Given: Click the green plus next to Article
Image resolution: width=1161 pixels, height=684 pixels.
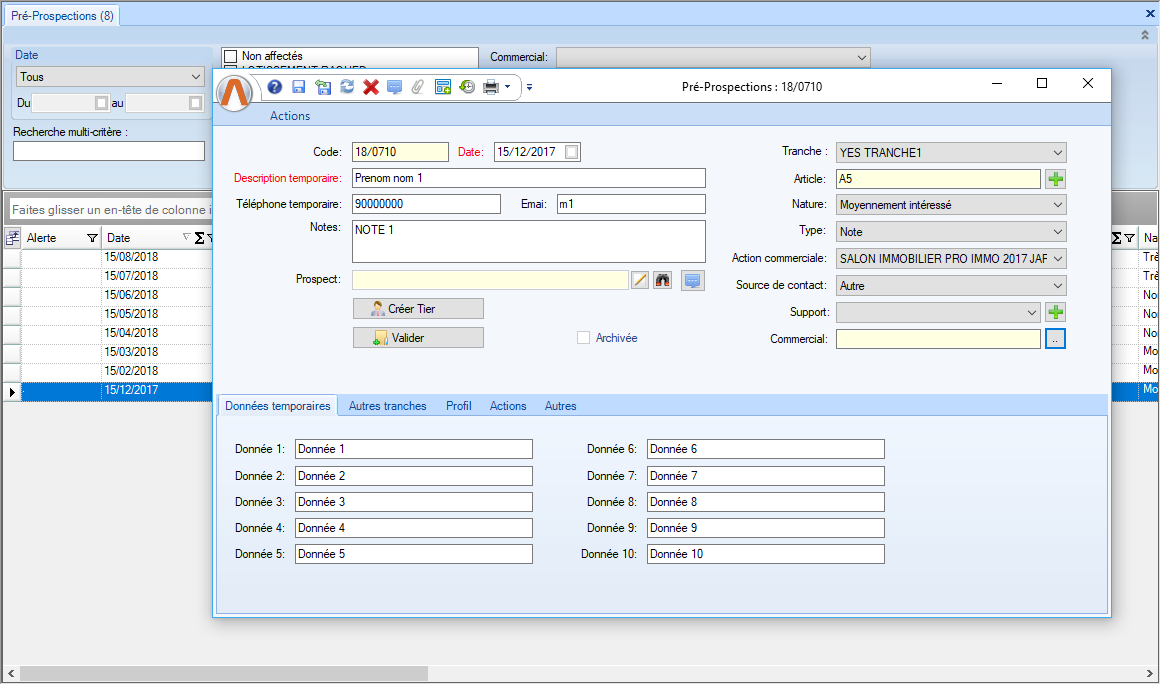Looking at the screenshot, I should [1056, 179].
